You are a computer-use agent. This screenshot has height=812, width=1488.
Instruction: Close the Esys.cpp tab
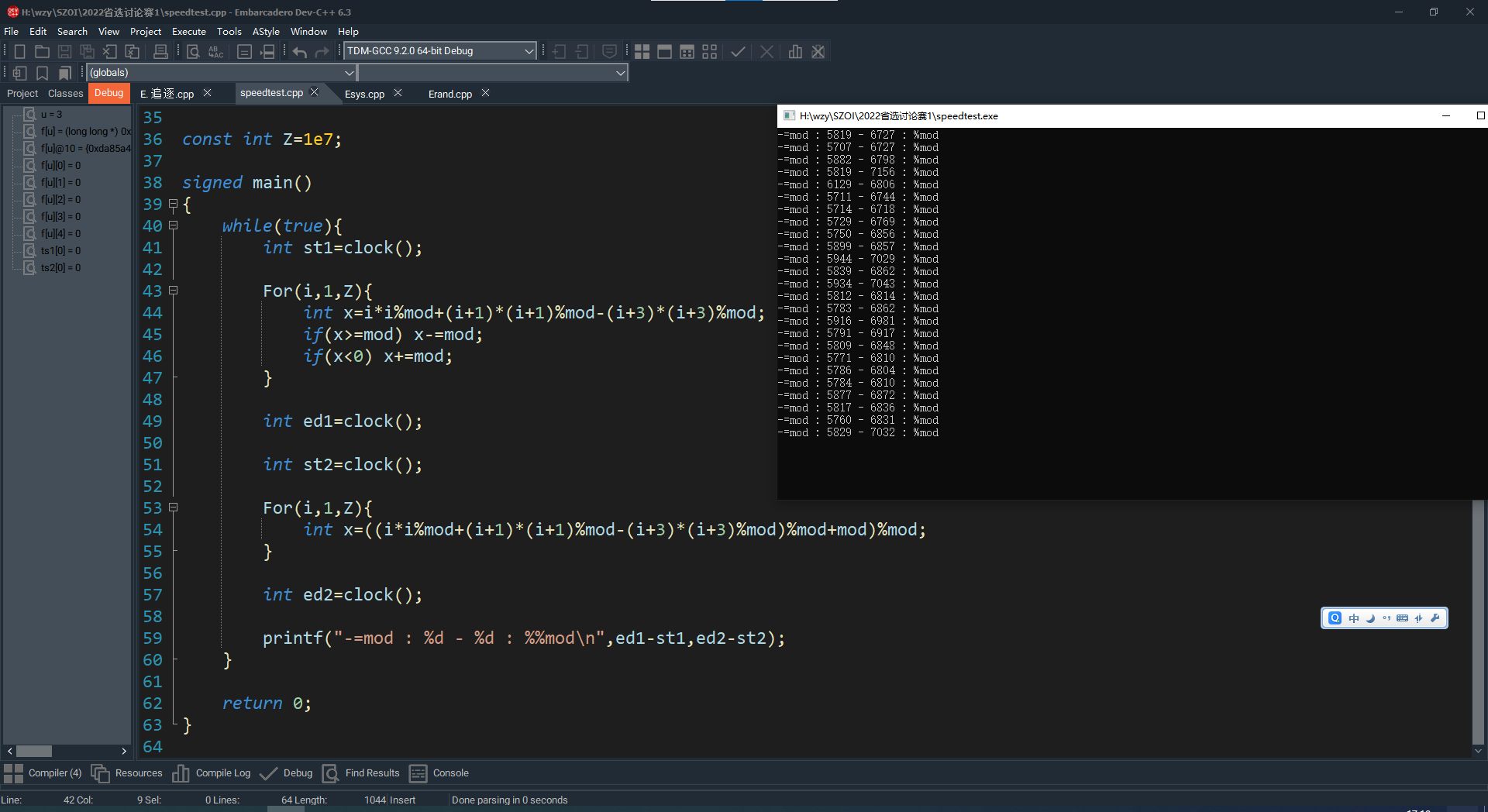point(398,93)
